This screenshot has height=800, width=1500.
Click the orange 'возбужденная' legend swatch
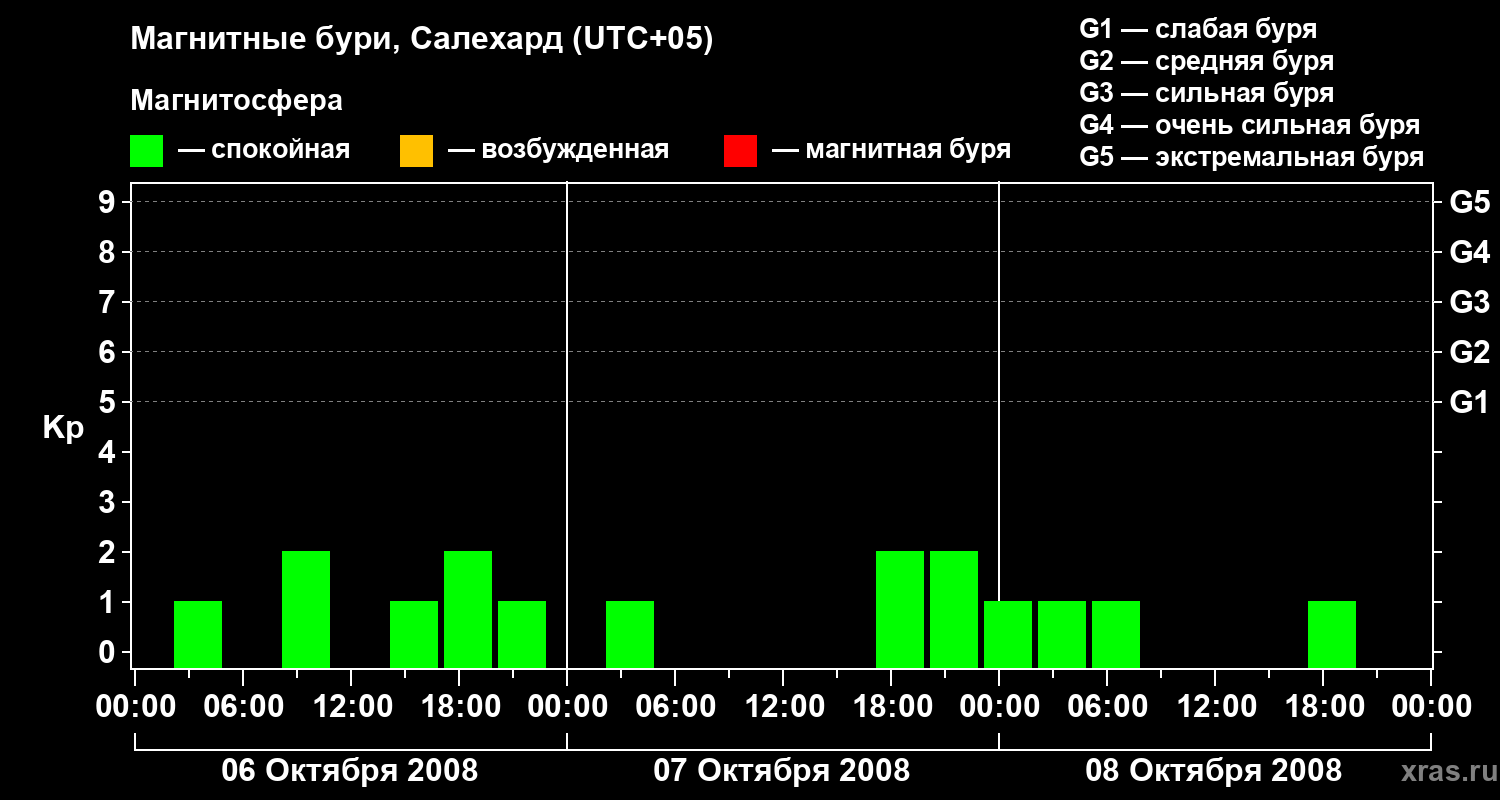416,151
